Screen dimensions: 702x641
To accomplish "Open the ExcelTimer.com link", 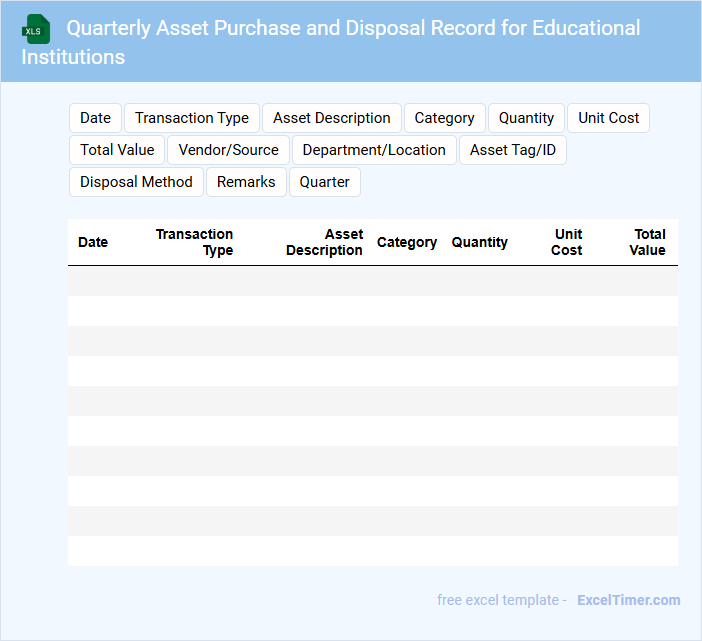I will [x=628, y=600].
